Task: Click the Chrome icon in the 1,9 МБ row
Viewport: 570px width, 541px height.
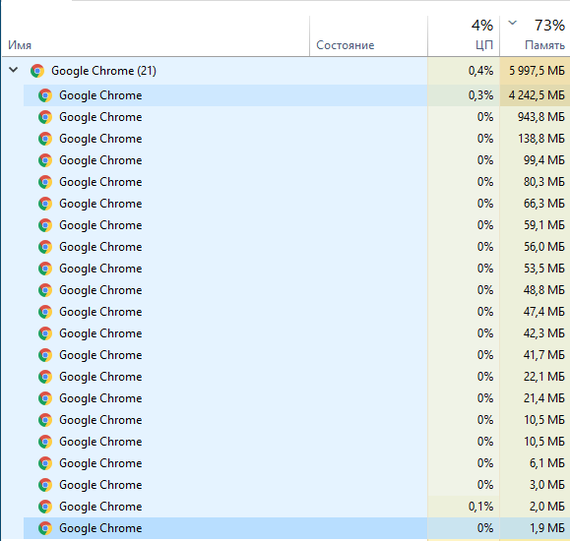Action: point(45,528)
